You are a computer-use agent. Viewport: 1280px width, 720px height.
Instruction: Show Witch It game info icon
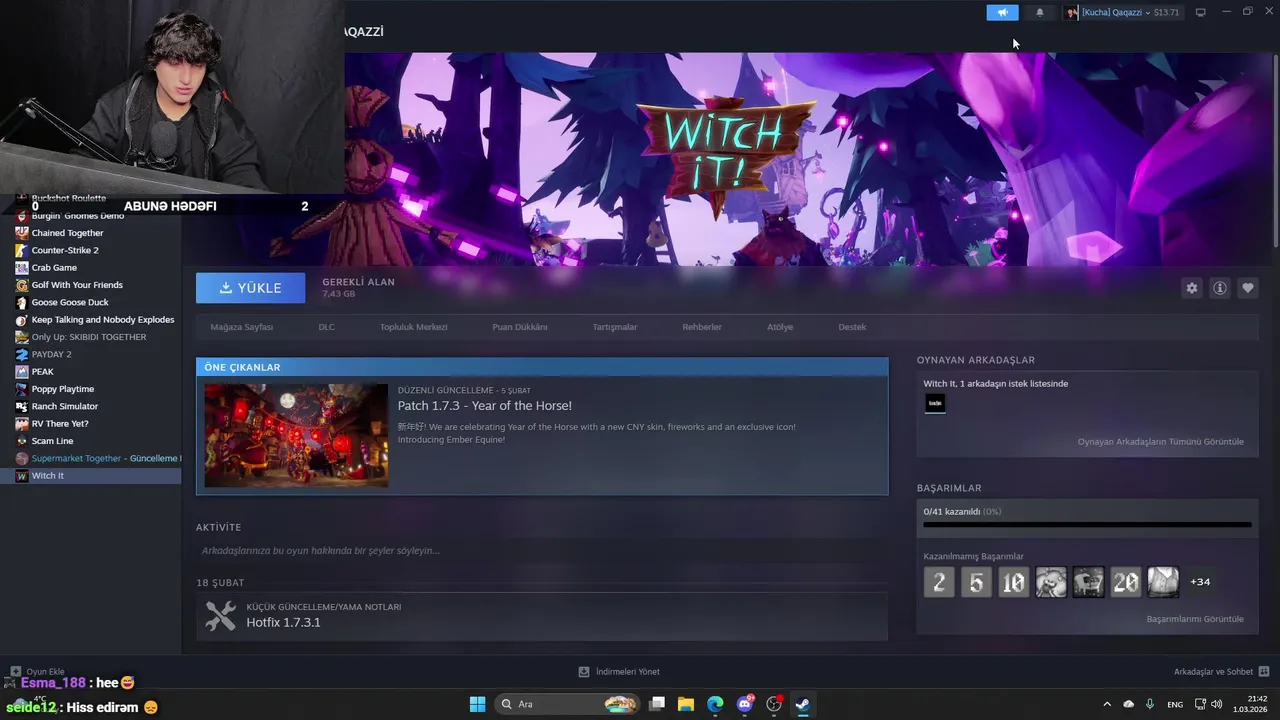(x=1220, y=288)
